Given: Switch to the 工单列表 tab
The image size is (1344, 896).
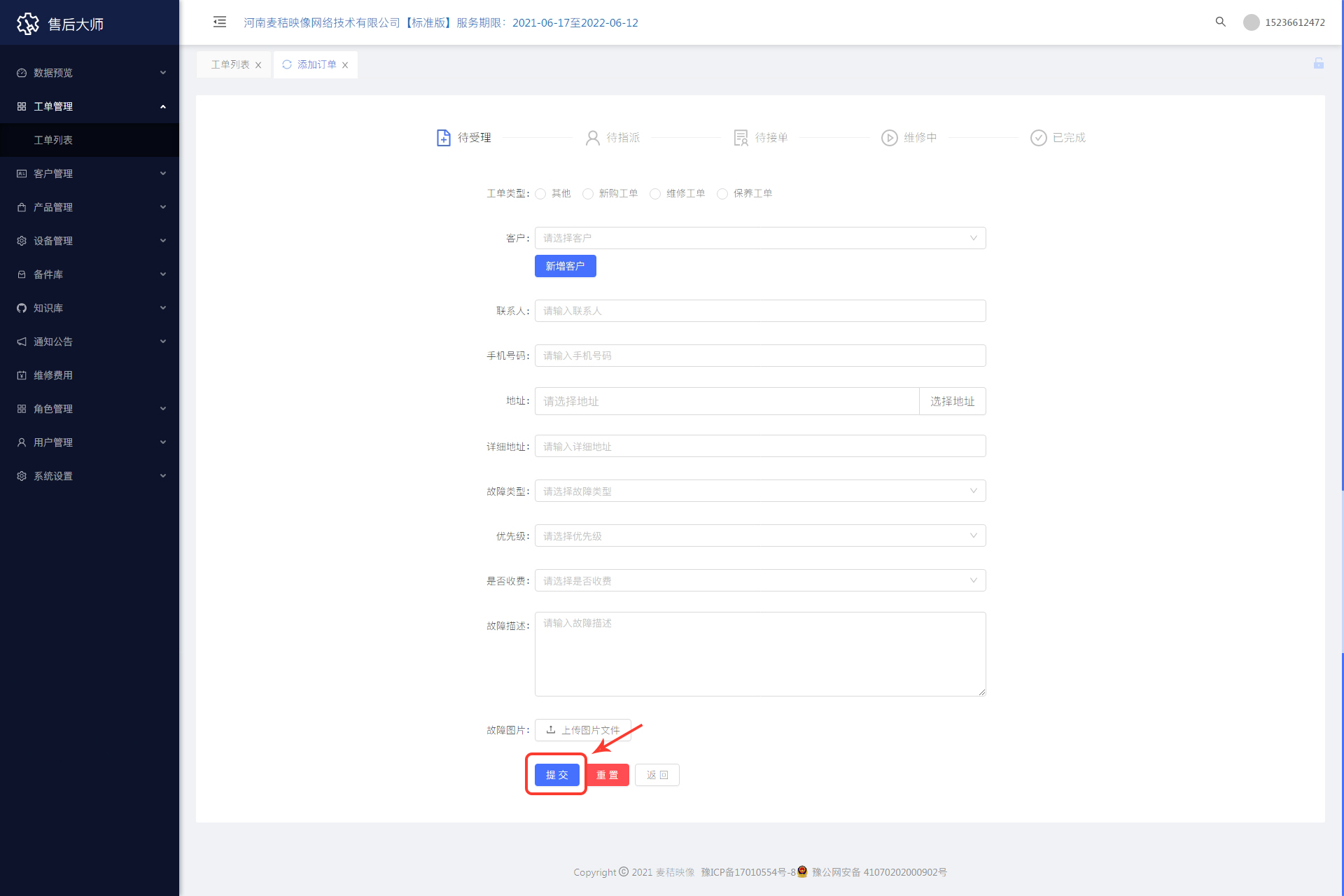Looking at the screenshot, I should (230, 64).
